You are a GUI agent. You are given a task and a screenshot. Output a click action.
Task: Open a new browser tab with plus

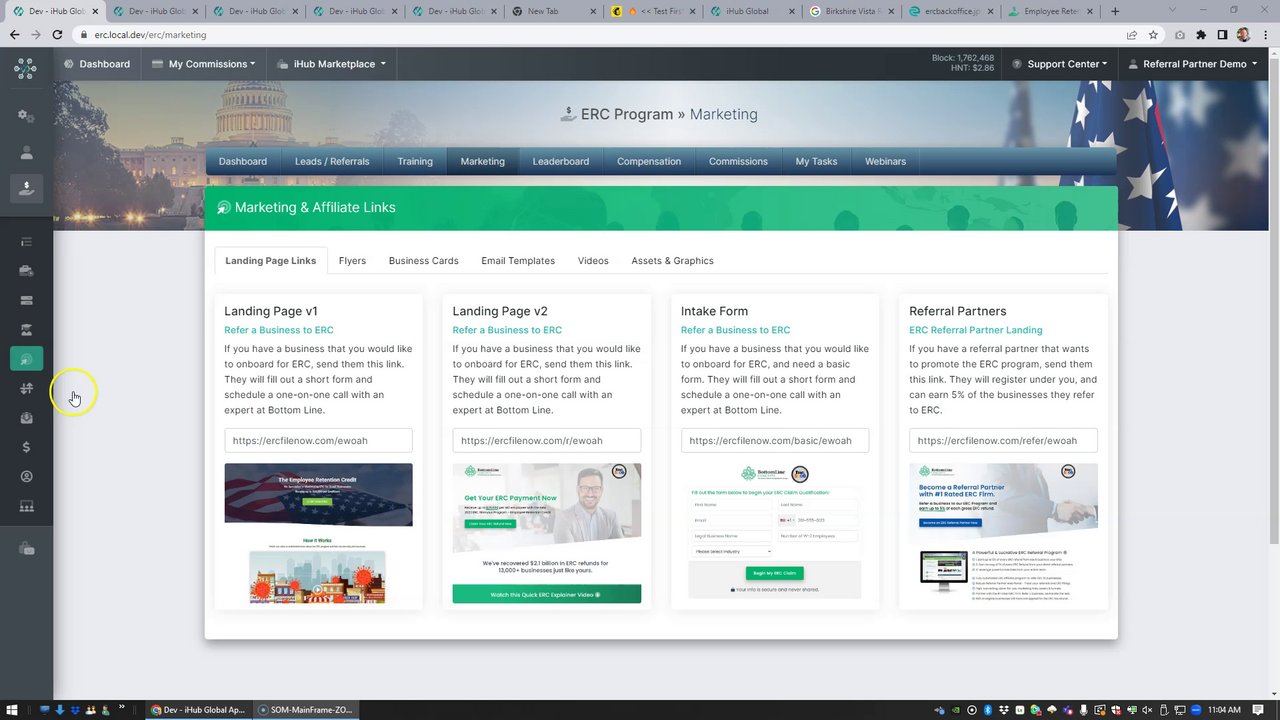click(x=1115, y=11)
